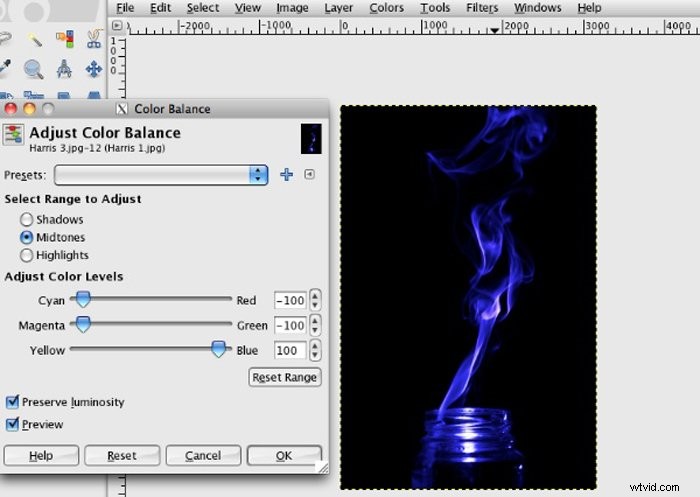This screenshot has width=700, height=497.
Task: Disable the Preserve luminosity checkbox
Action: 12,402
